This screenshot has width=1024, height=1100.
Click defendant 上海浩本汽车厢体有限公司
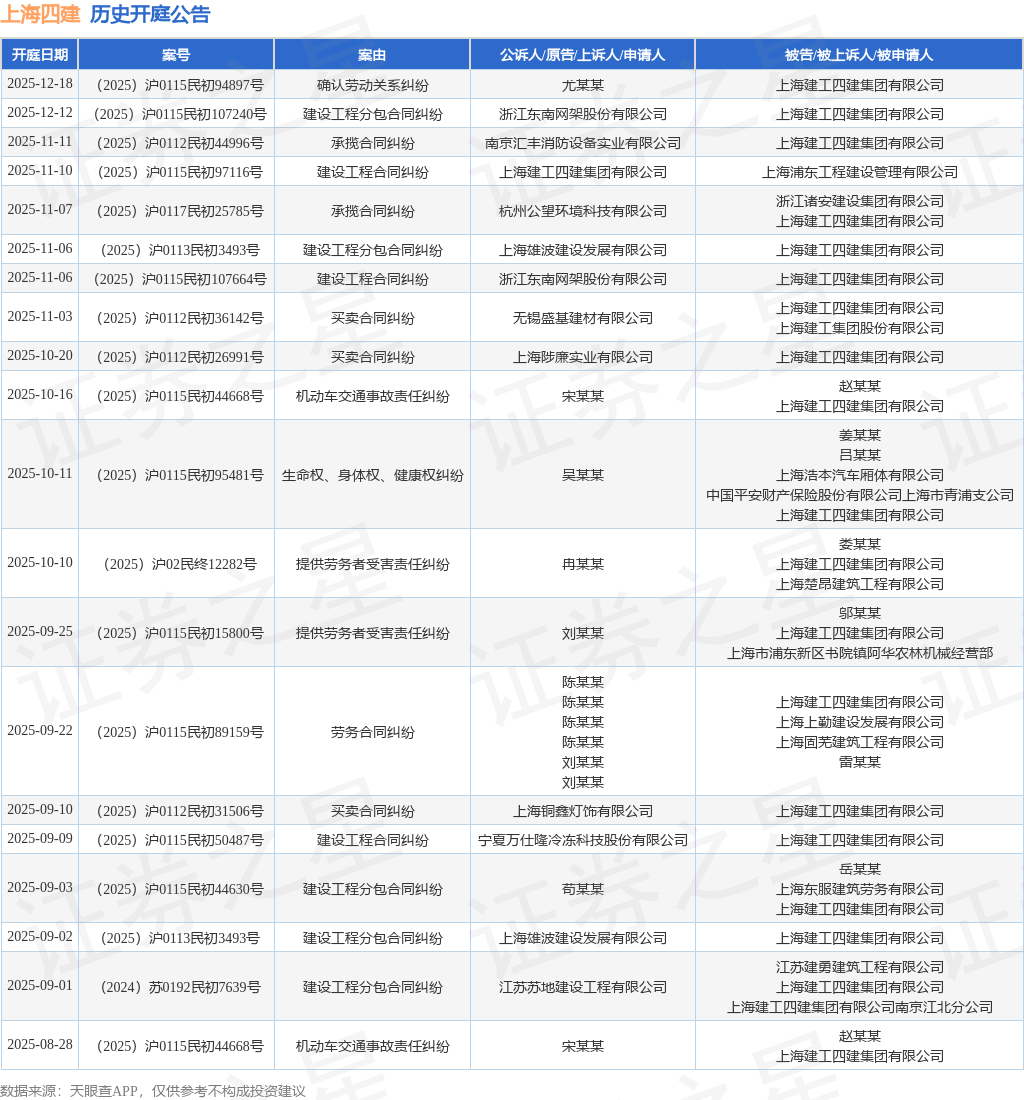860,475
